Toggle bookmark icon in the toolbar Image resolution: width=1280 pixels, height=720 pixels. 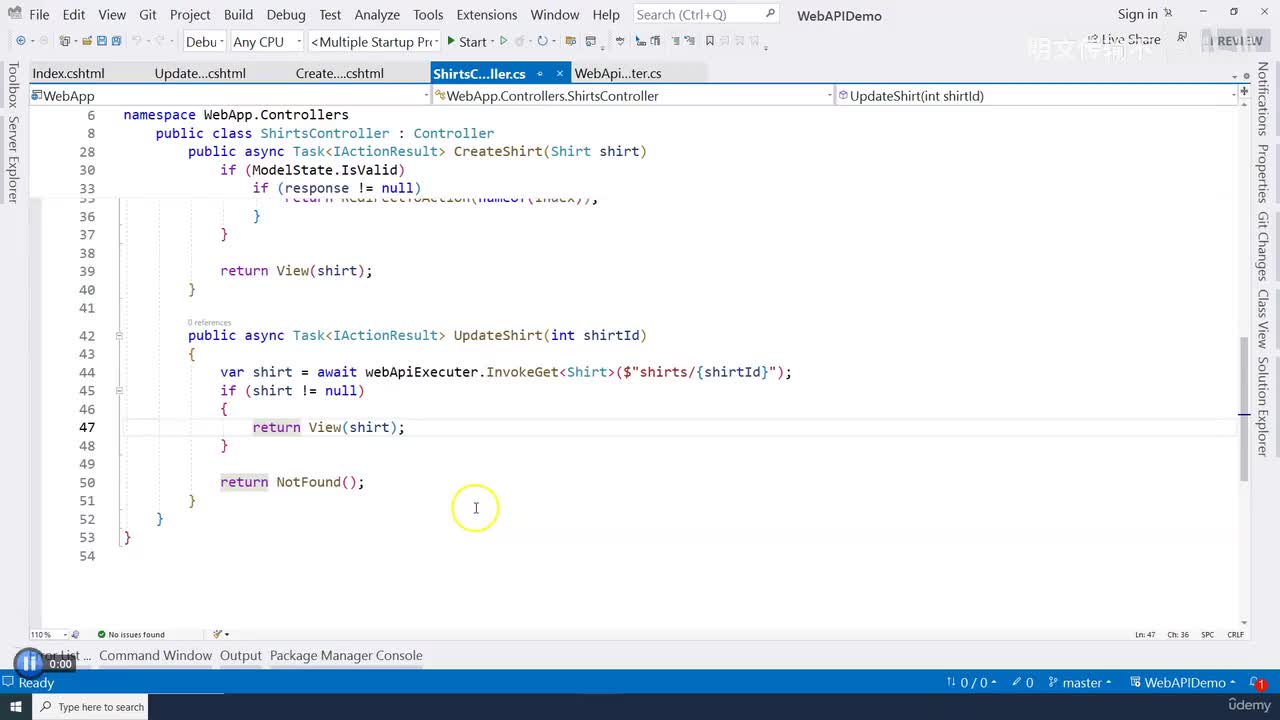pyautogui.click(x=710, y=41)
